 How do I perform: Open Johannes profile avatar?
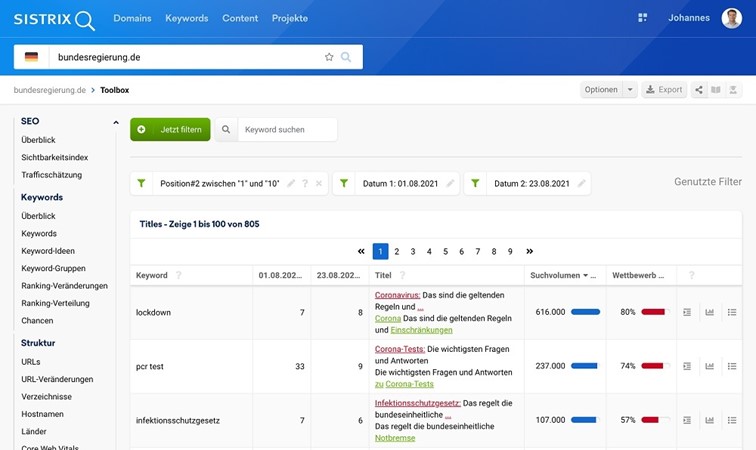(731, 18)
